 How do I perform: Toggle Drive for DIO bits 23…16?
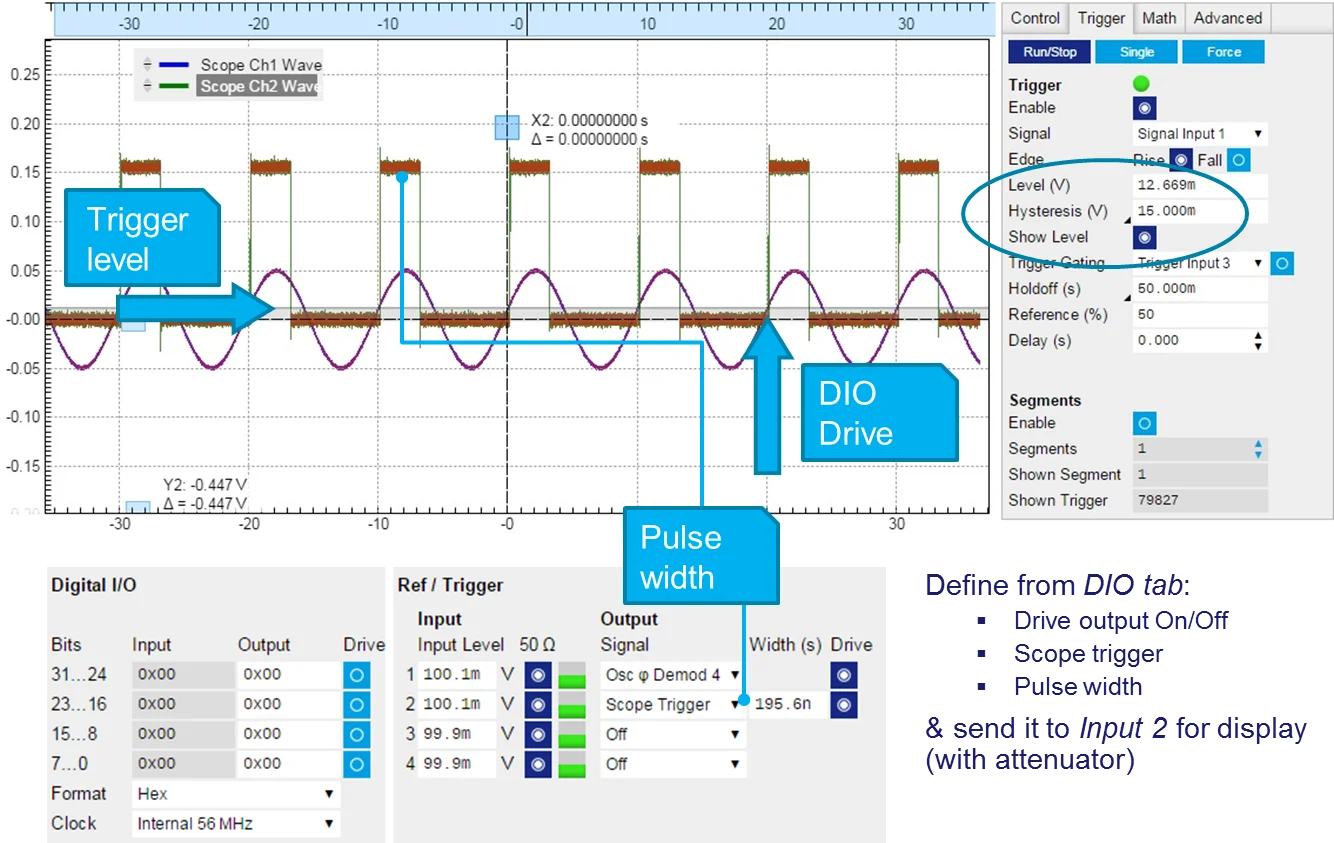(x=357, y=704)
